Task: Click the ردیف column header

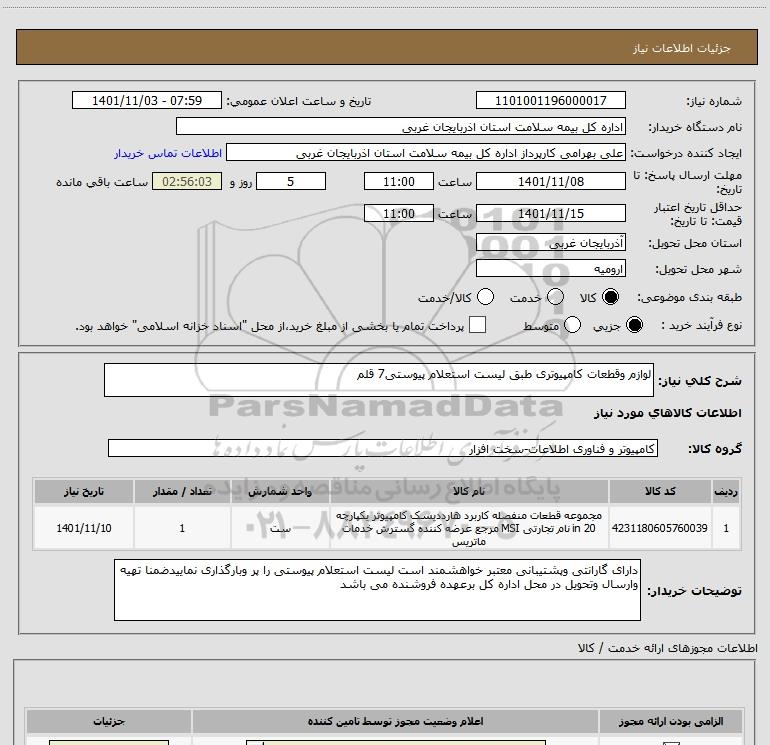Action: (x=726, y=491)
